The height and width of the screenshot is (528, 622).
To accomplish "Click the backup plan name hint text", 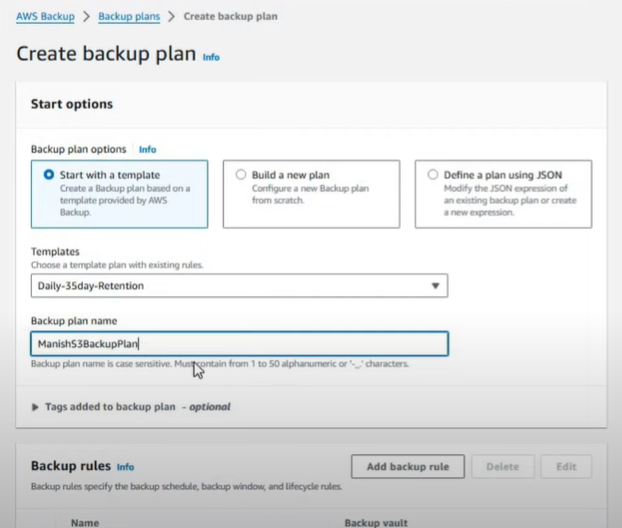I will pos(220,364).
